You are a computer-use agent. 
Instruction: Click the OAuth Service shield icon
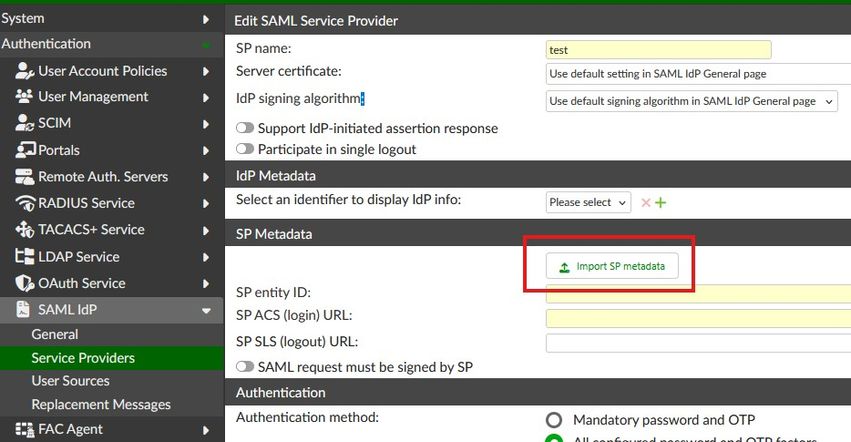point(24,283)
